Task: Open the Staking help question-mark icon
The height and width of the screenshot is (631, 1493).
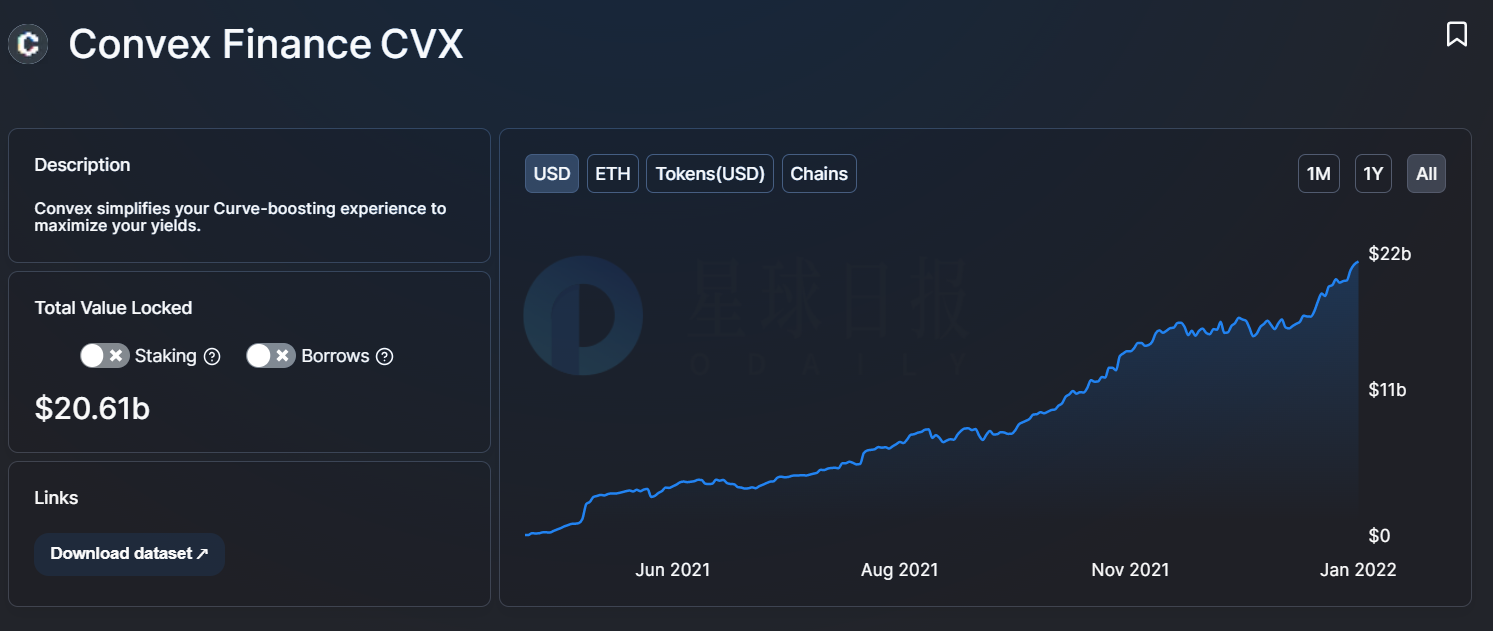Action: [212, 356]
